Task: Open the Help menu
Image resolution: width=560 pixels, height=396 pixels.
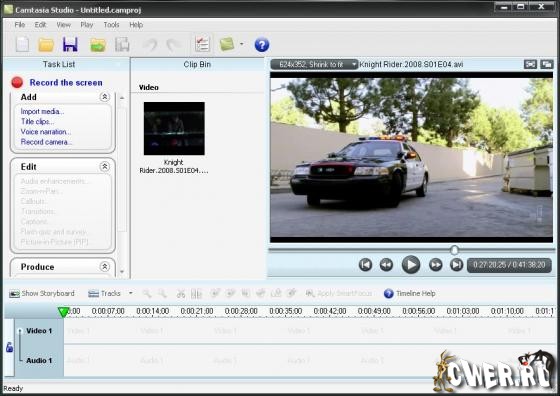Action: 136,25
